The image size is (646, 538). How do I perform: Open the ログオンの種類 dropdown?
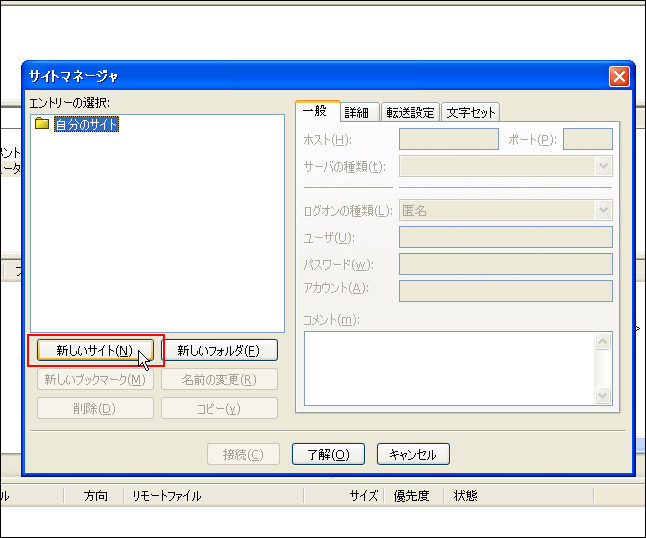(603, 211)
